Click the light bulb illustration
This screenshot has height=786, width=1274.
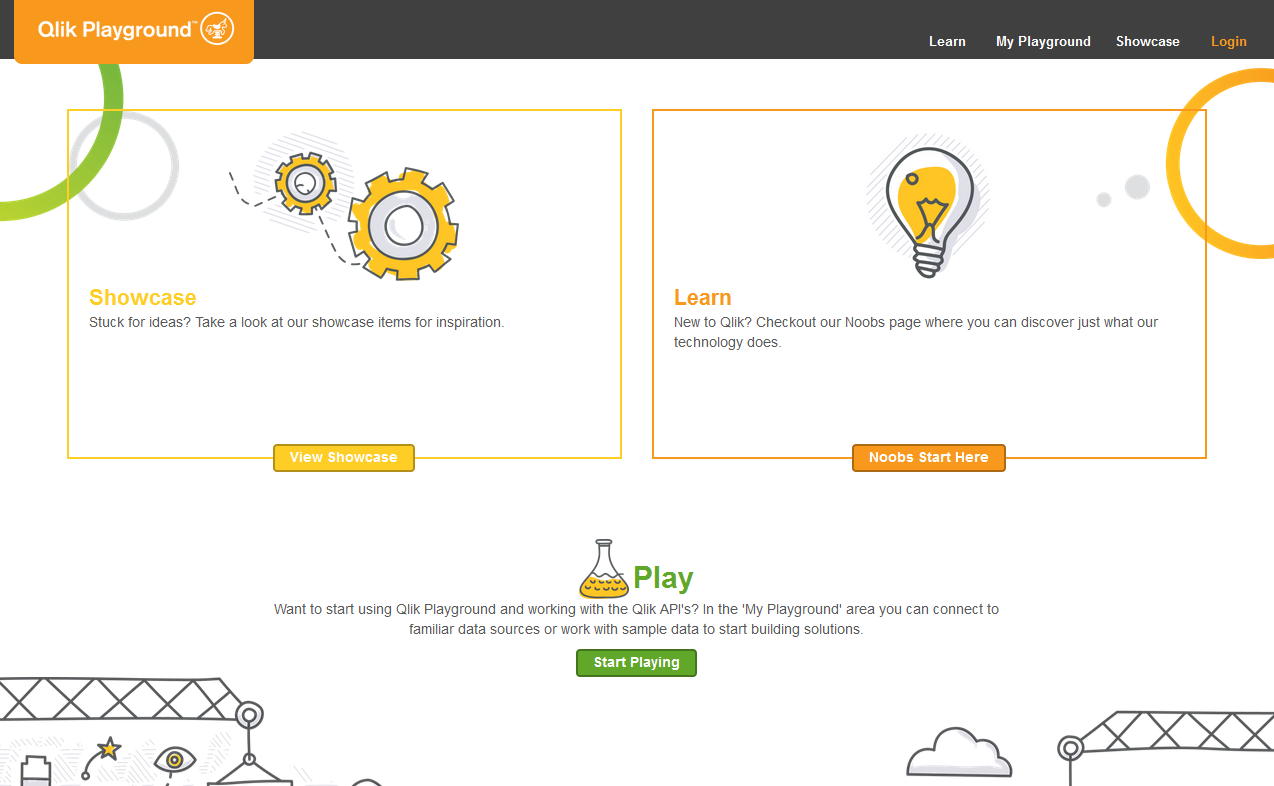(929, 208)
